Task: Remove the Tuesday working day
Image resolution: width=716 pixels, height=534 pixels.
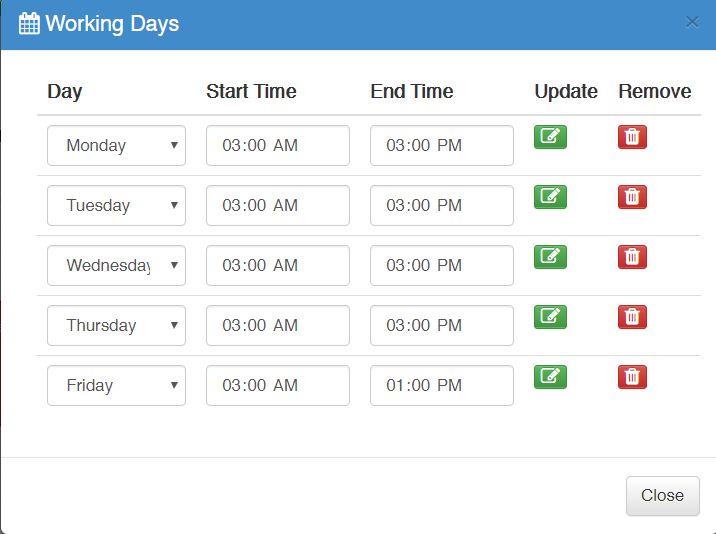Action: click(632, 197)
